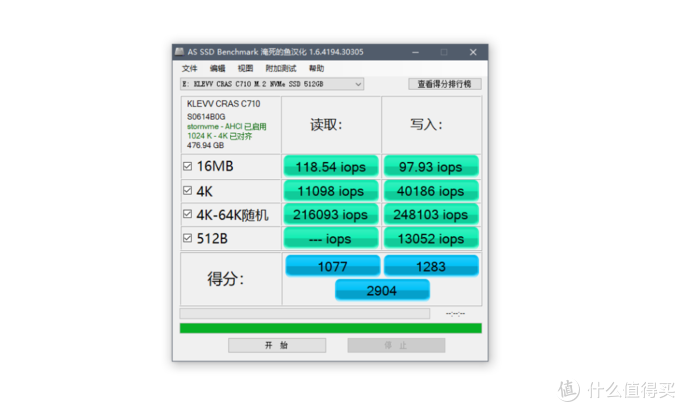The height and width of the screenshot is (407, 680).
Task: Close the AS SSD Benchmark window
Action: pyautogui.click(x=473, y=52)
